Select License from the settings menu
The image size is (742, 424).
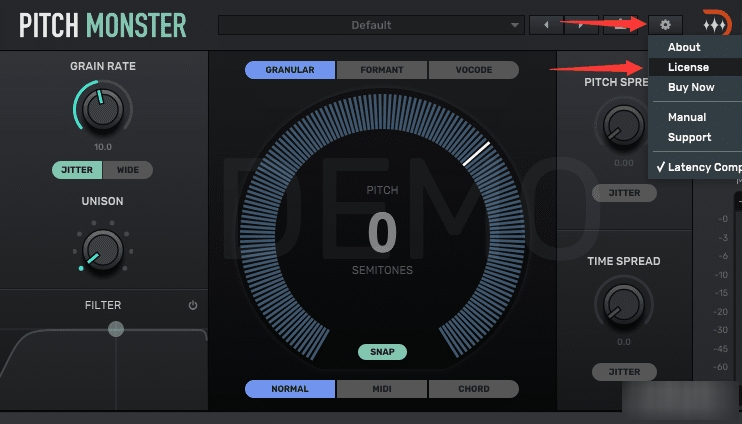688,67
